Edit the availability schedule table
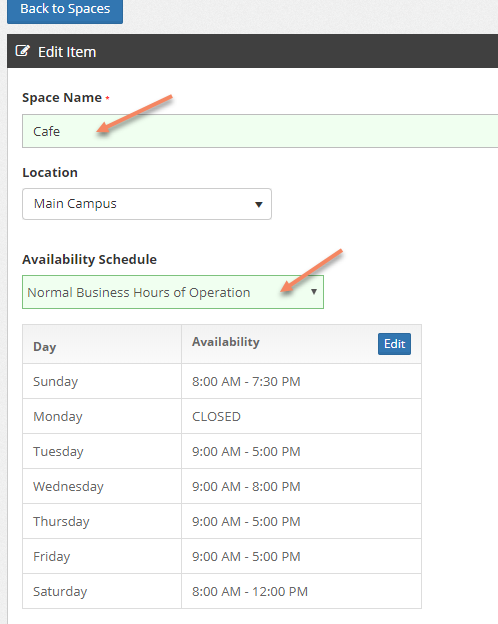 click(394, 344)
